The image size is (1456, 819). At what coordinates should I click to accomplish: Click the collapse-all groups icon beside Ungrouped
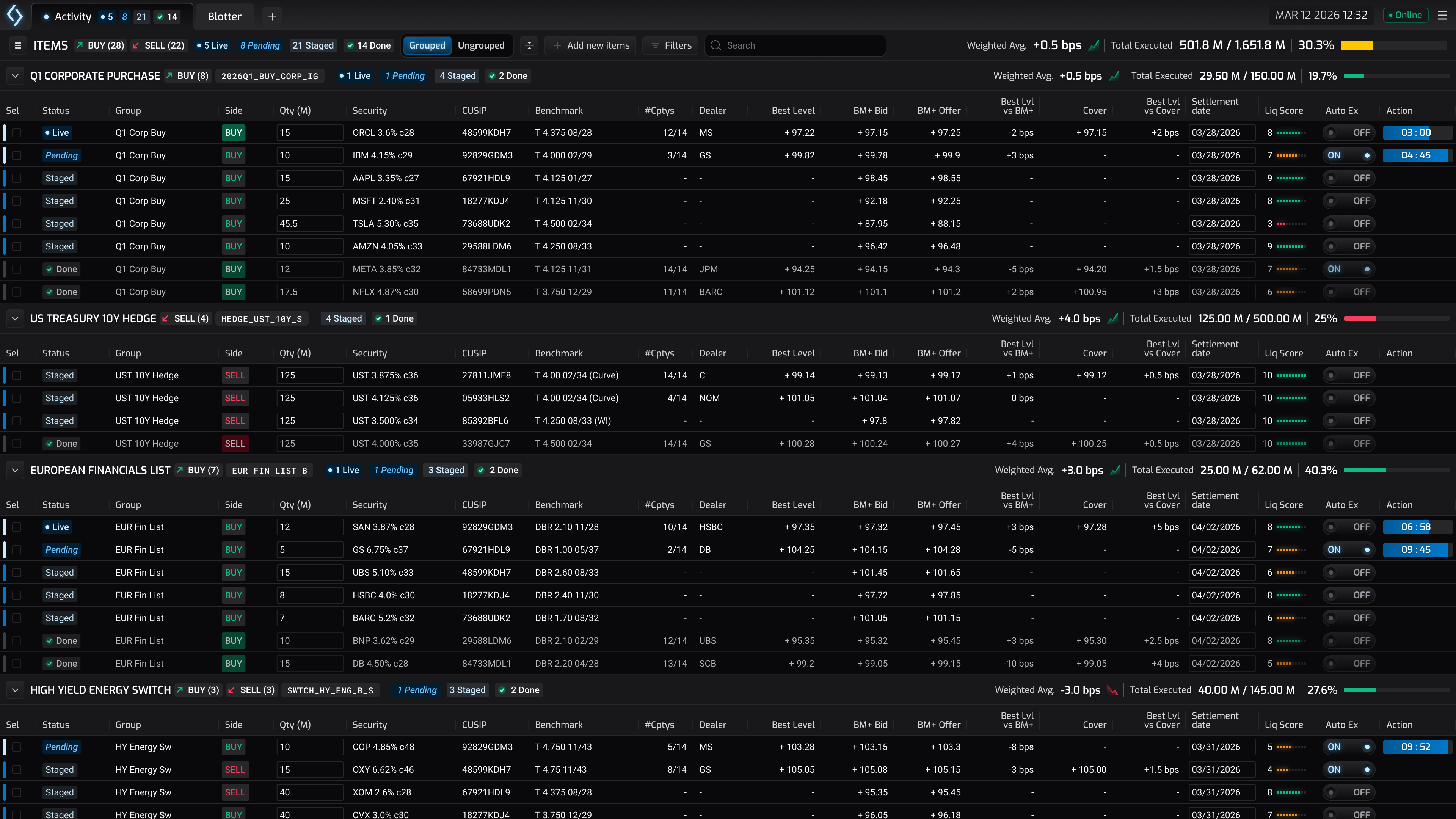point(529,45)
